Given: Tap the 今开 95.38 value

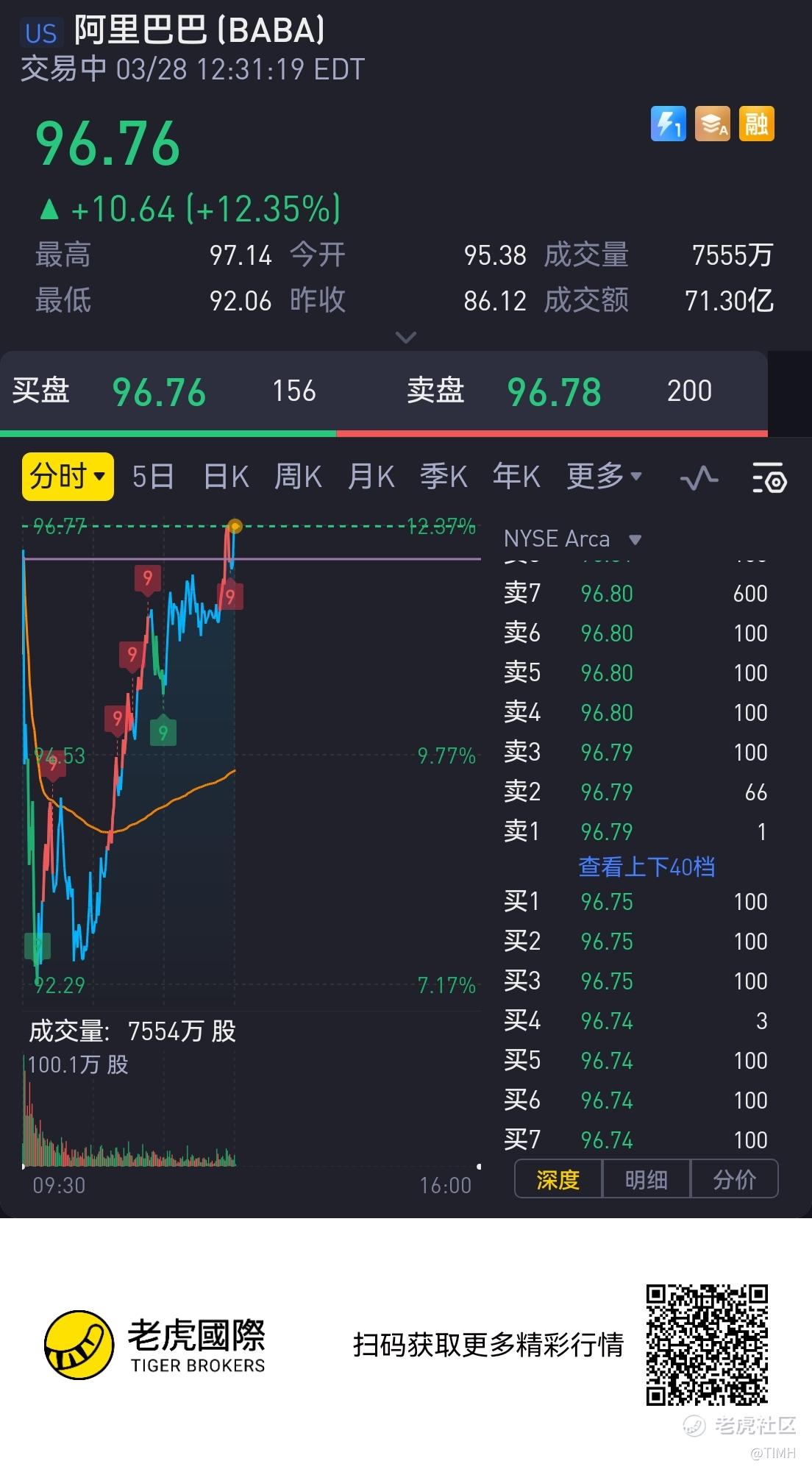Looking at the screenshot, I should tap(495, 255).
